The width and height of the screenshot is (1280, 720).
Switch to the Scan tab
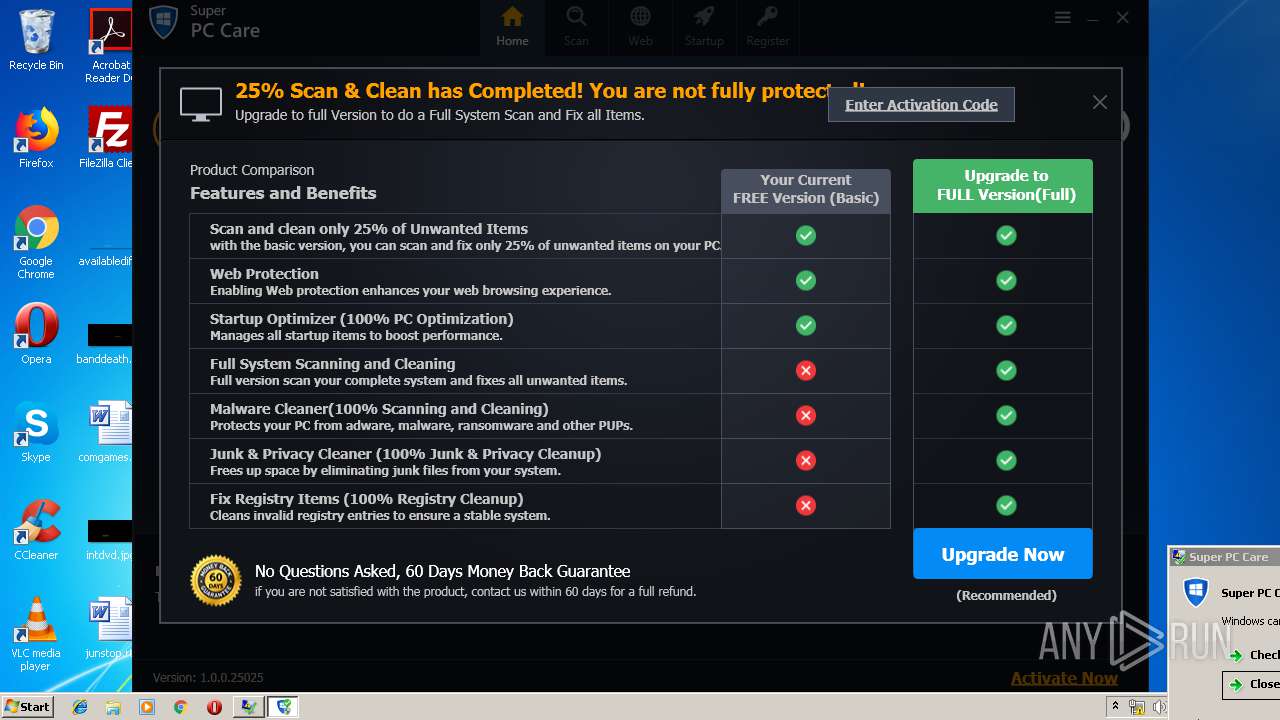click(x=576, y=27)
